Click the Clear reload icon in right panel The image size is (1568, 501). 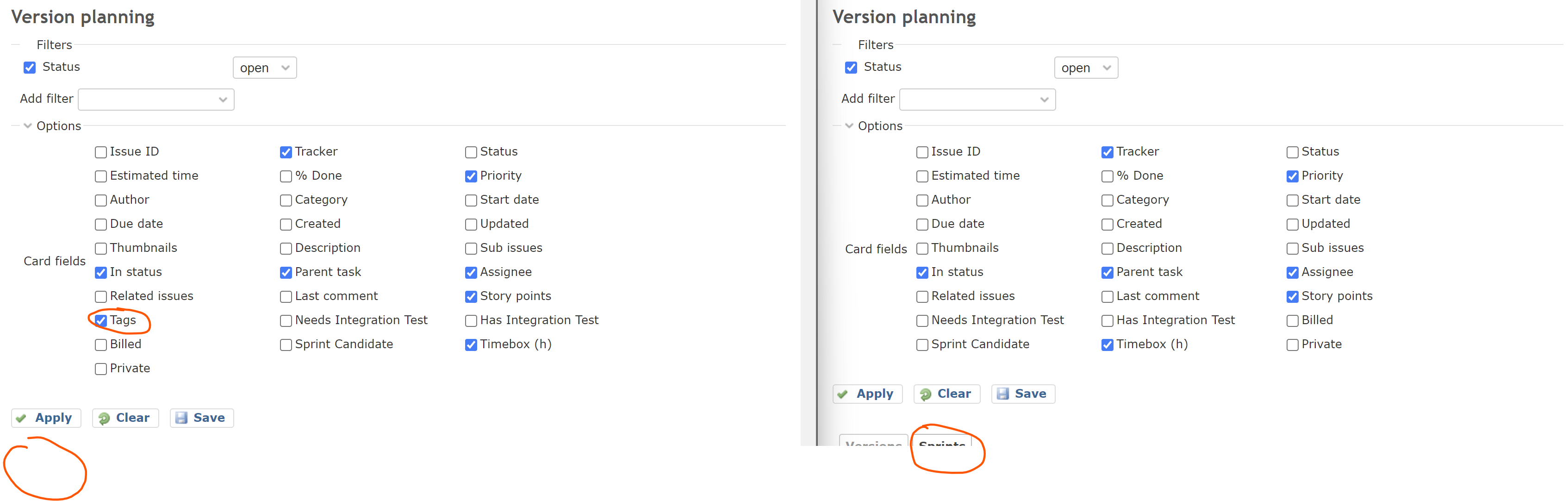point(925,395)
